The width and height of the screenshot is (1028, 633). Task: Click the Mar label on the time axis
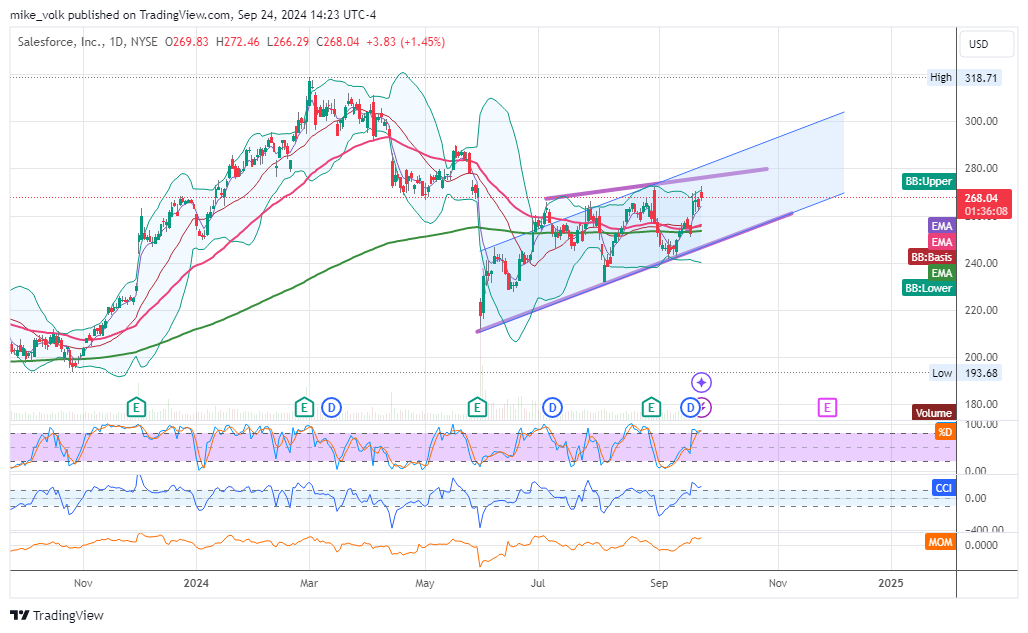[x=309, y=583]
